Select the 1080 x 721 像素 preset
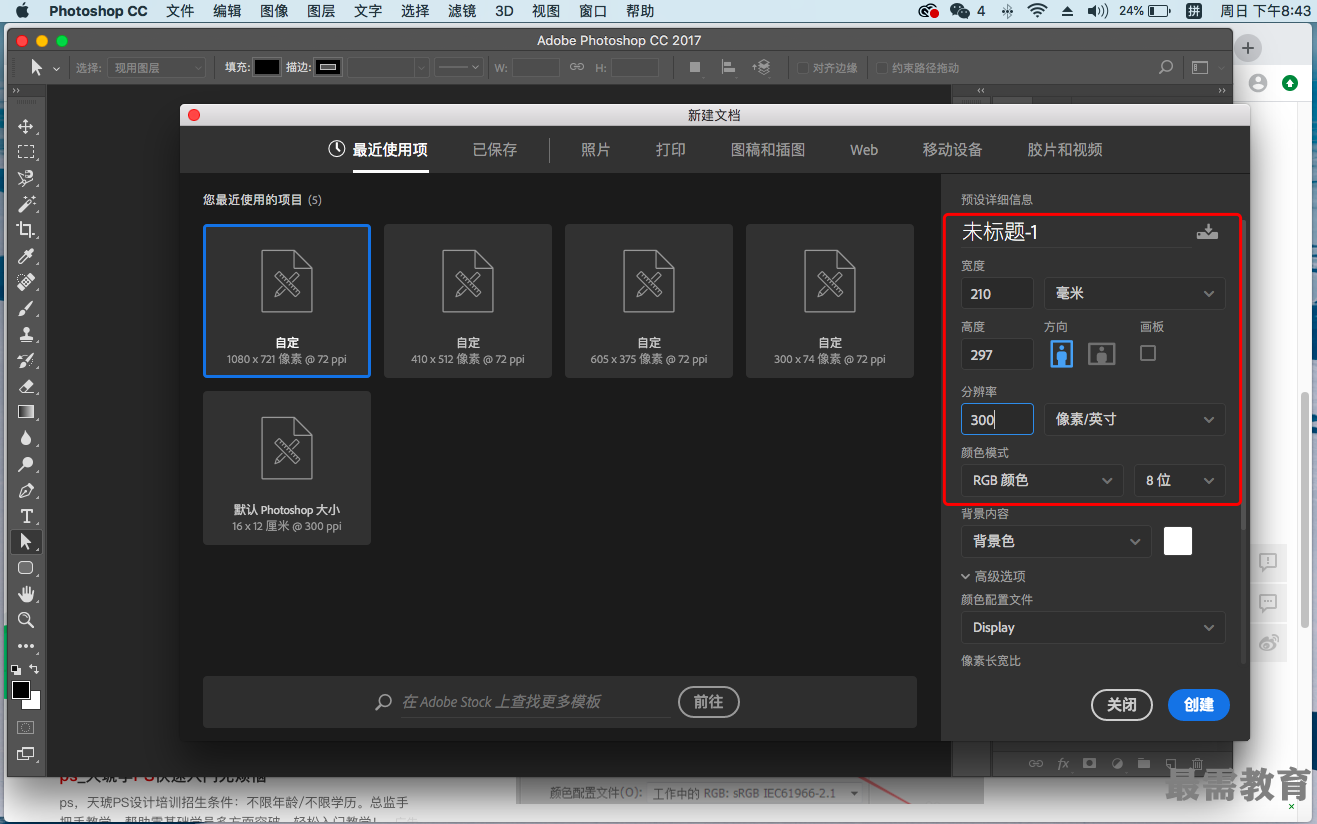 287,301
